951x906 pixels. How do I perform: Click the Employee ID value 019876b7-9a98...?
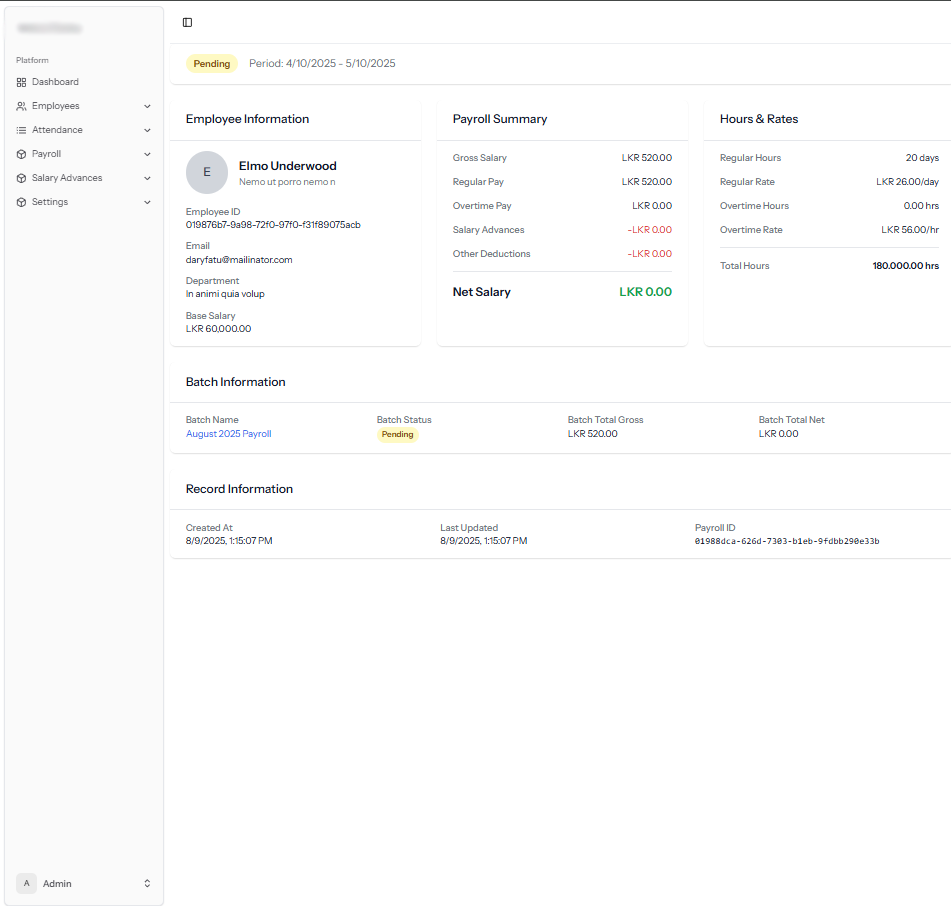pos(273,224)
